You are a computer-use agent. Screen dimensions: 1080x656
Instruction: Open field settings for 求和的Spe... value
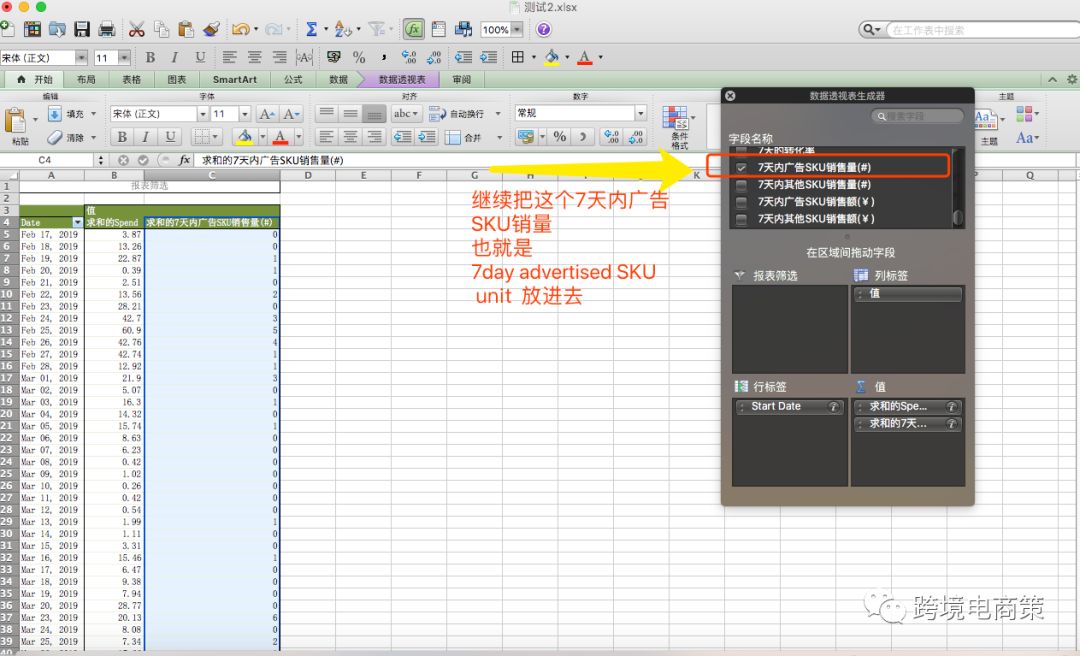tap(951, 407)
